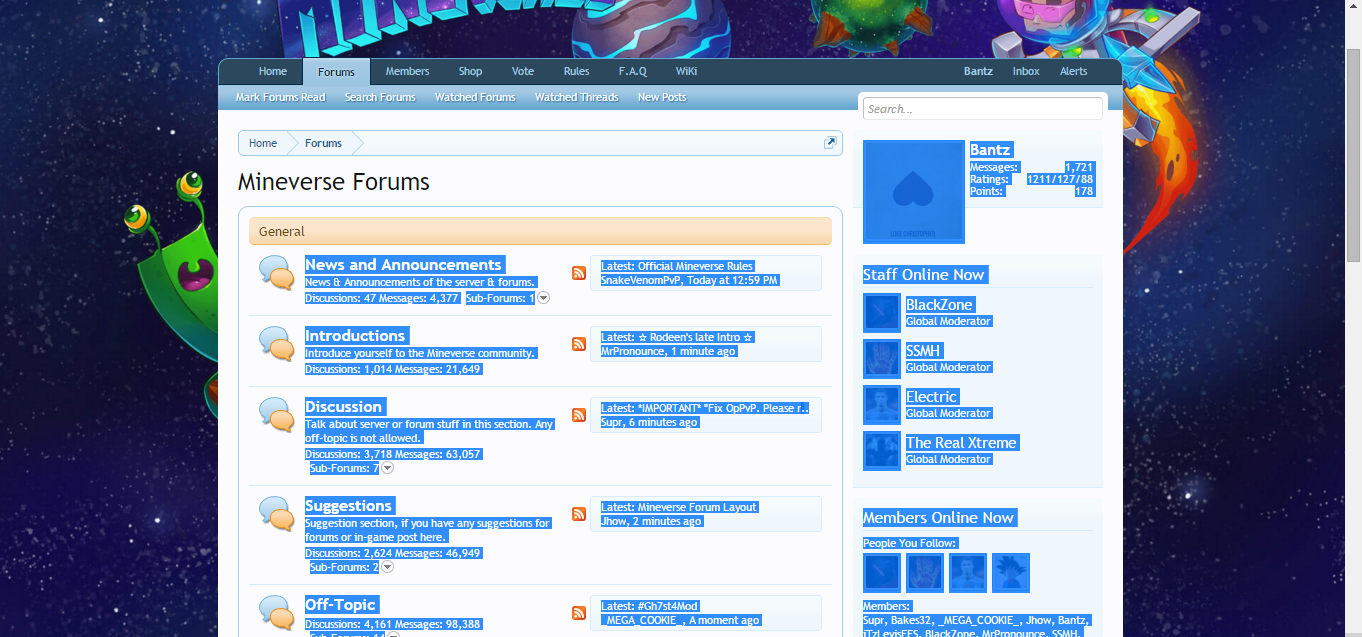1362x637 pixels.
Task: Open Suggestions forum title
Action: (348, 506)
